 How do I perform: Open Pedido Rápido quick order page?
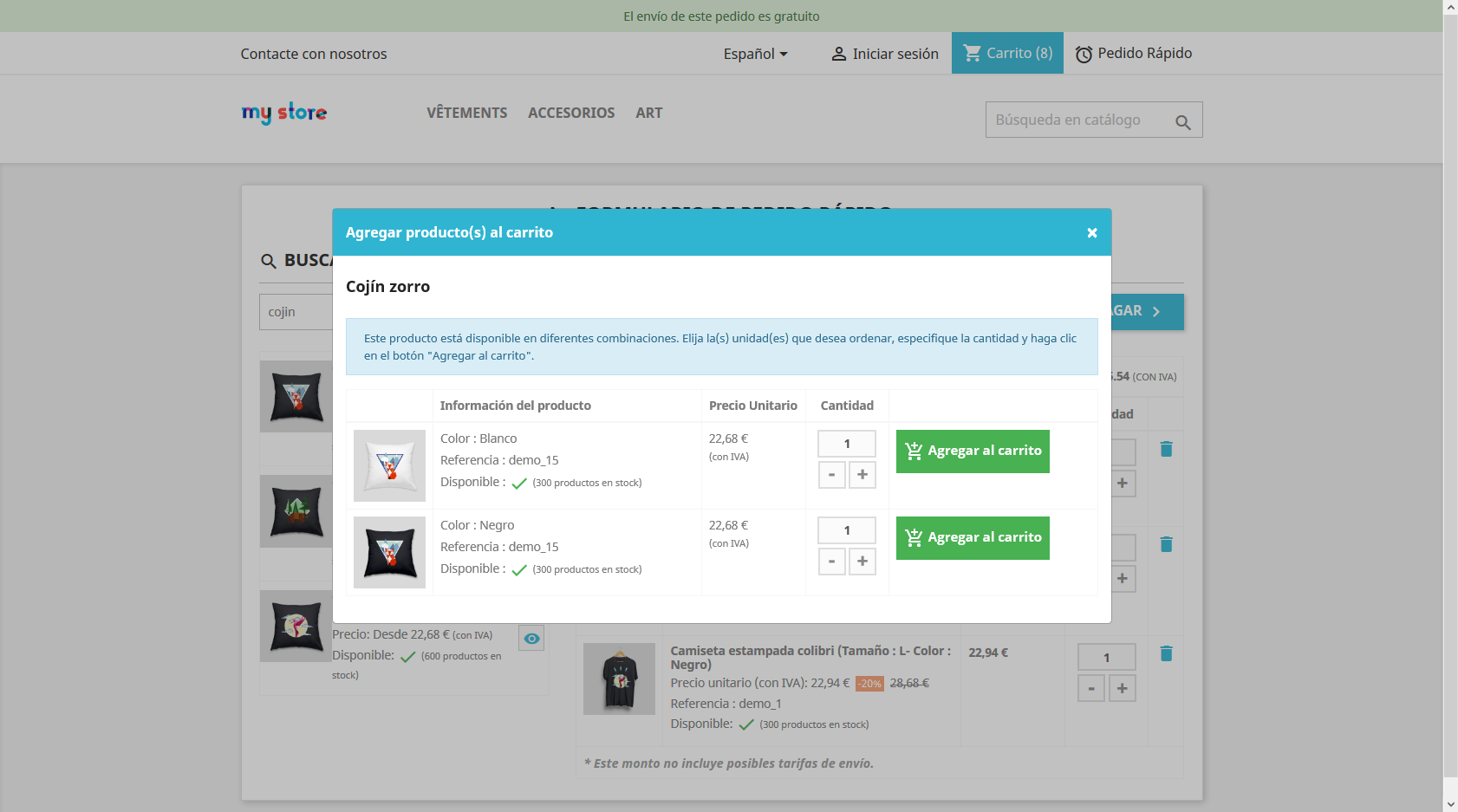point(1133,54)
